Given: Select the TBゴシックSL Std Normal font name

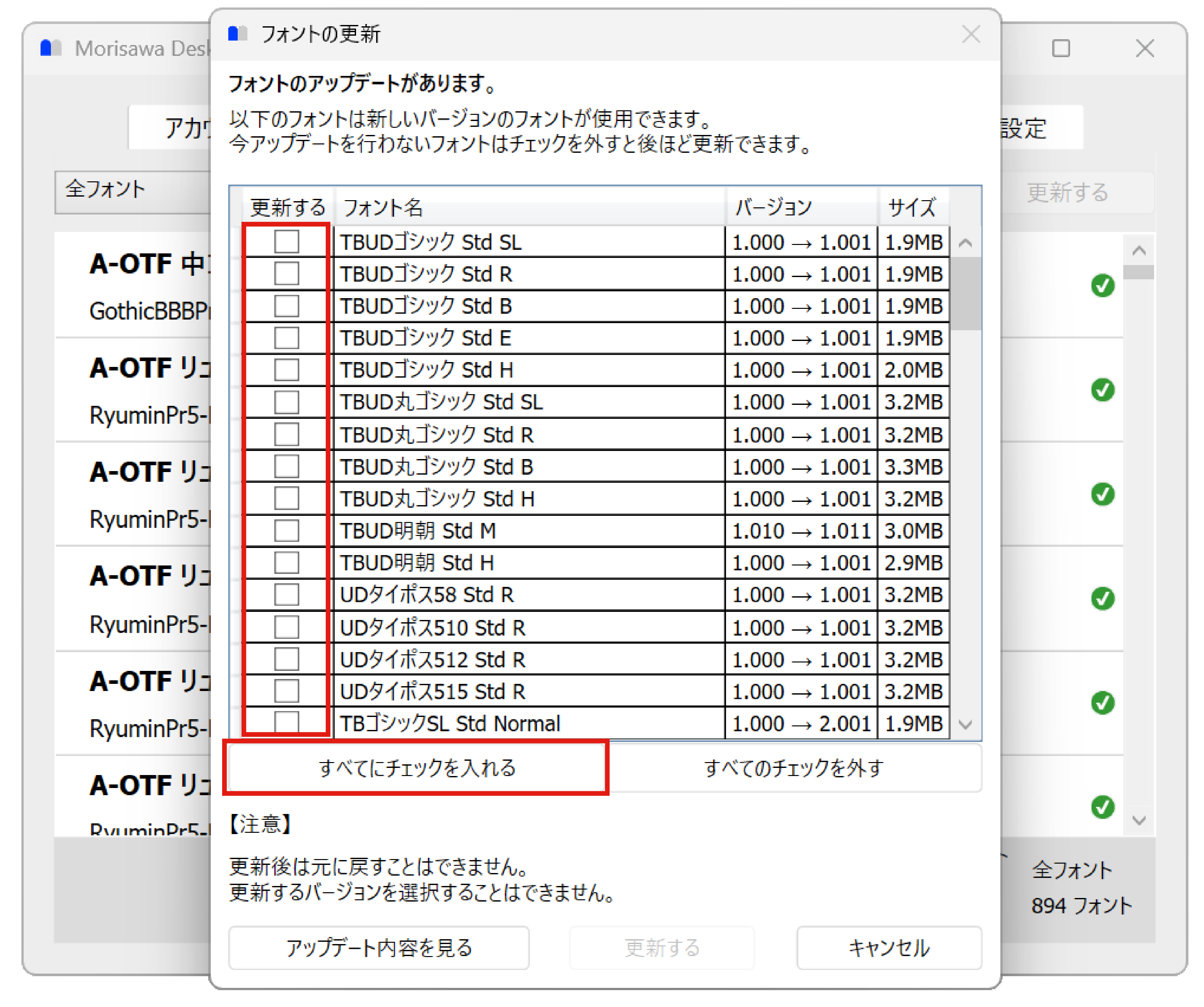Looking at the screenshot, I should tap(450, 724).
